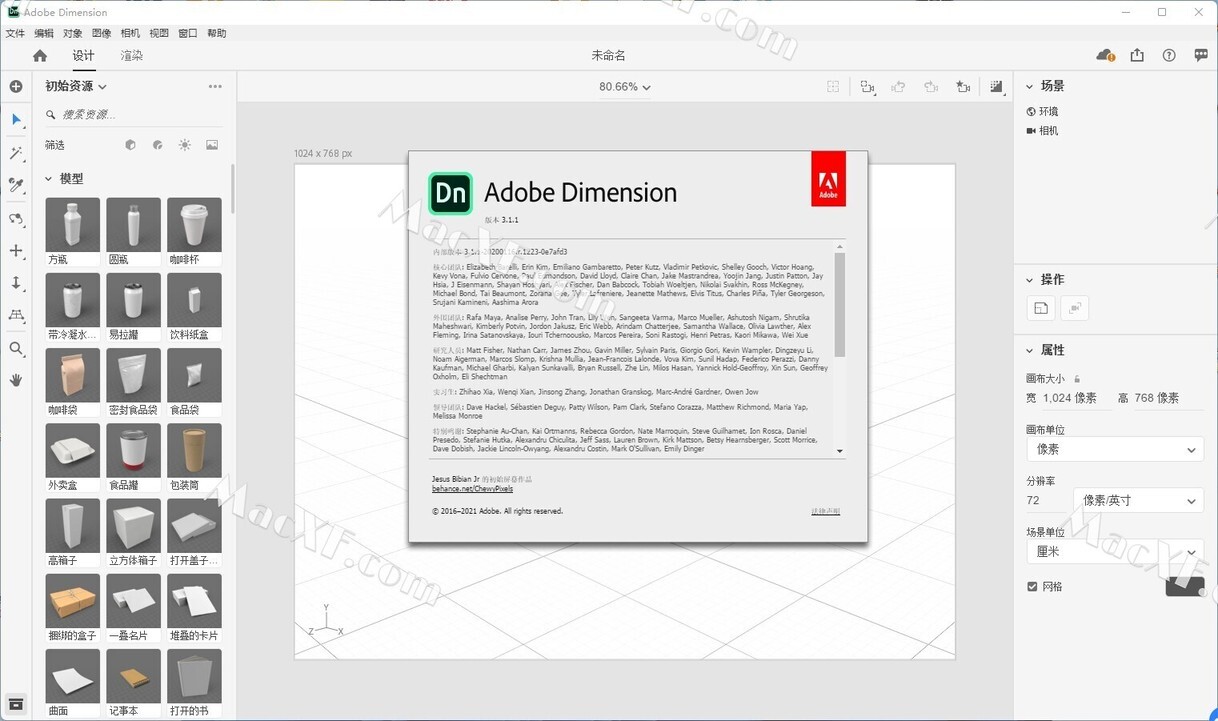The image size is (1218, 721).
Task: Toggle the render preview icon
Action: click(996, 87)
